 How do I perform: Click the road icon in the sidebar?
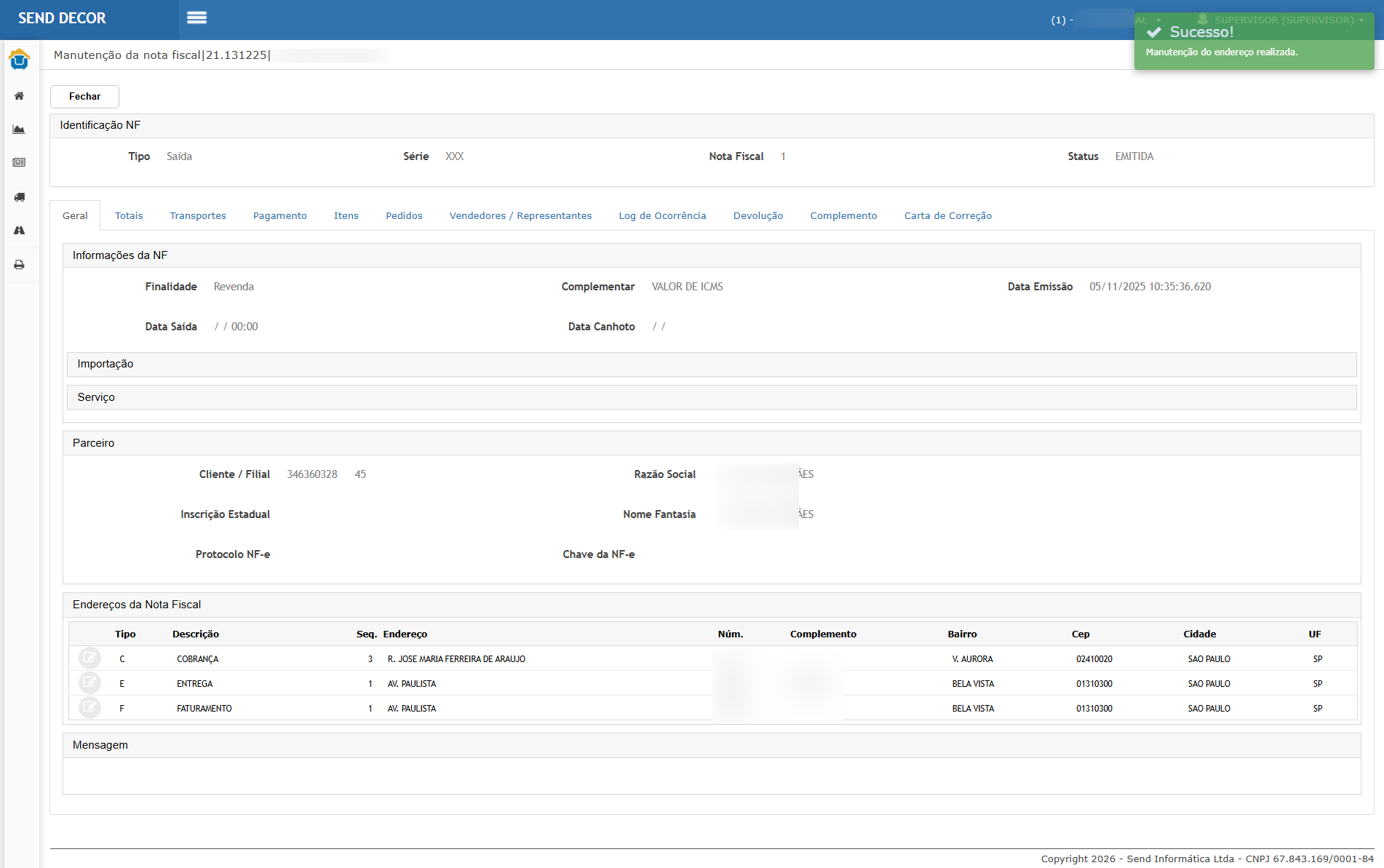pos(20,231)
